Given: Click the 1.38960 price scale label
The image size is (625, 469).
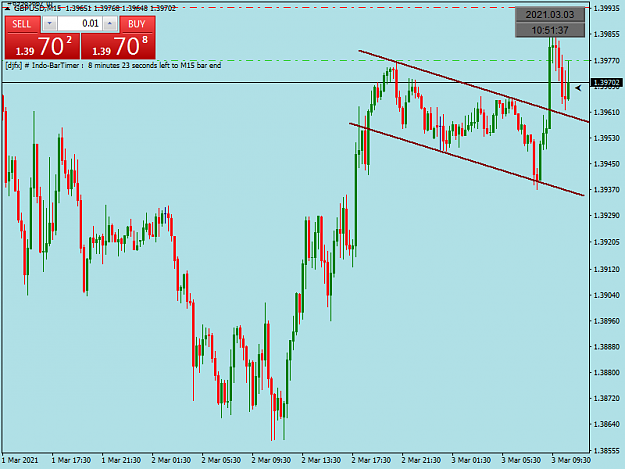Looking at the screenshot, I should click(606, 321).
